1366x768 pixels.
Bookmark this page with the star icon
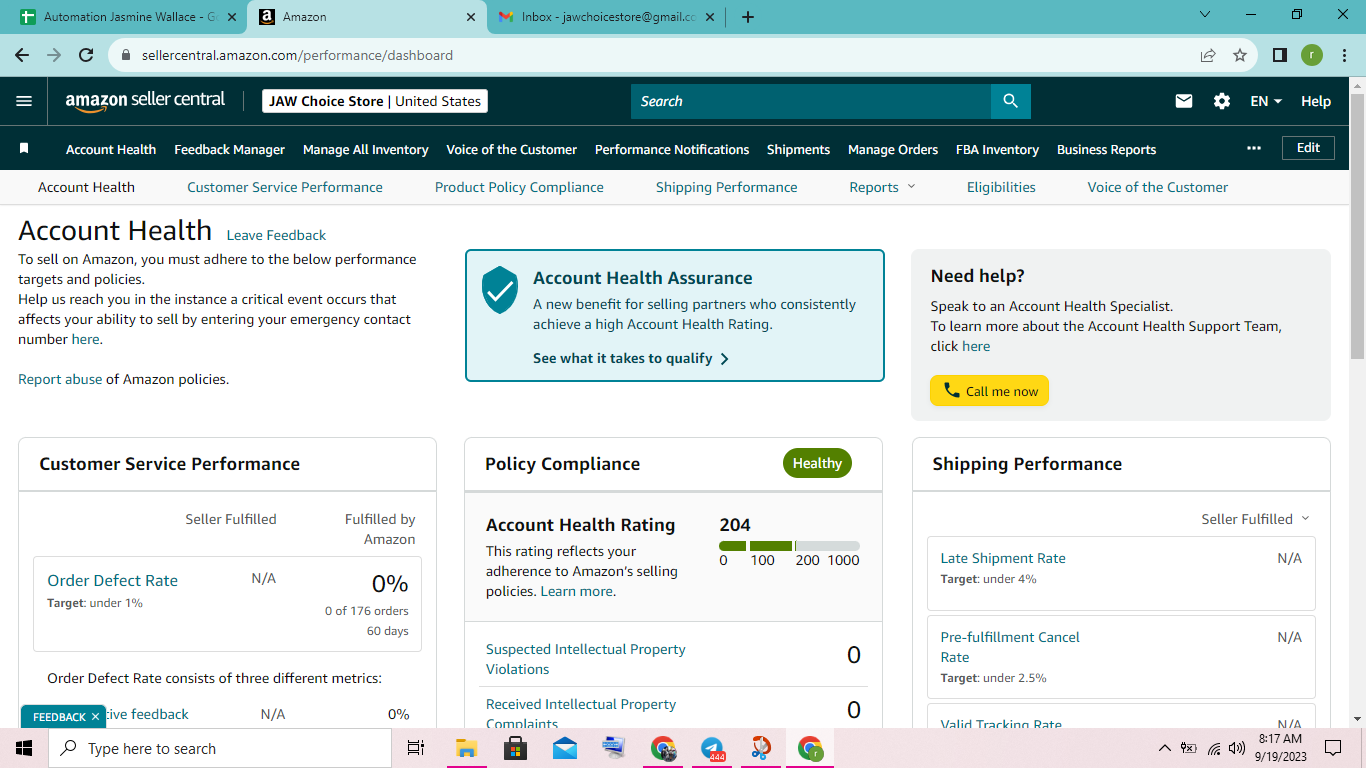coord(1240,56)
